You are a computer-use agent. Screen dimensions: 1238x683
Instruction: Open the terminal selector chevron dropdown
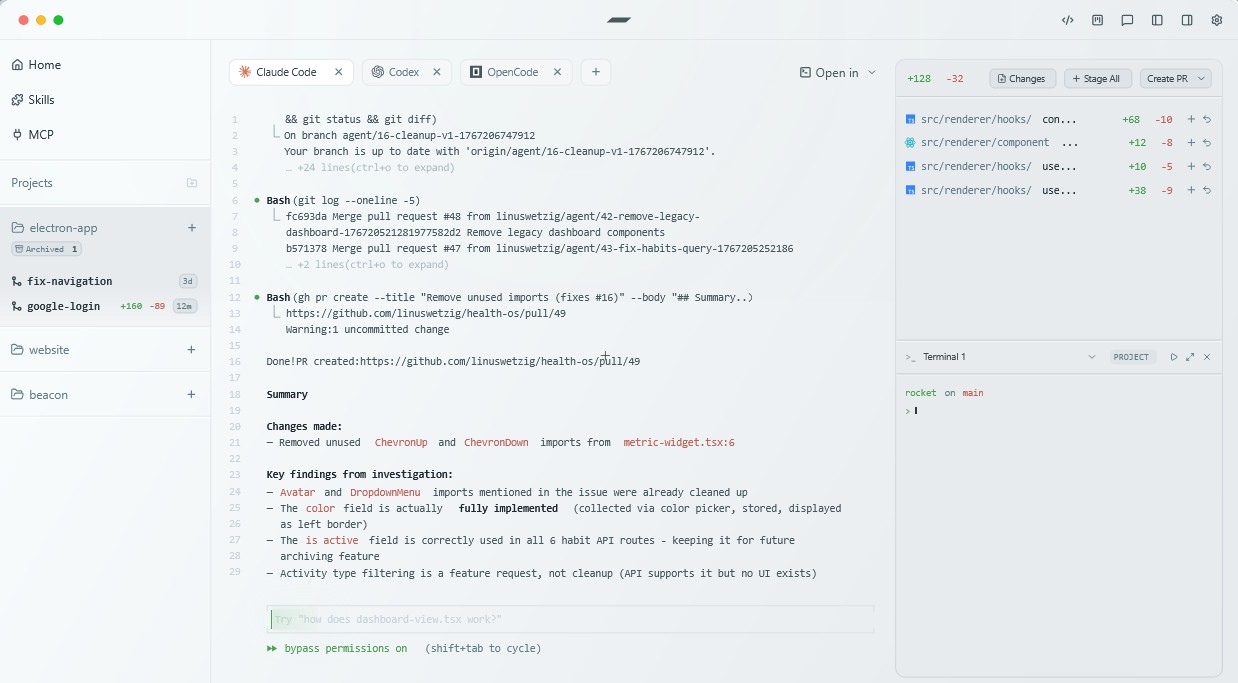(x=1091, y=357)
